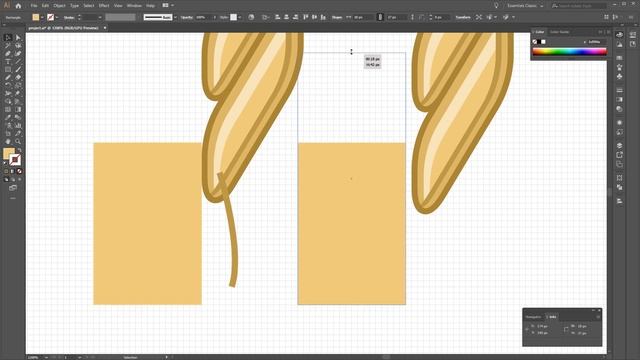
Task: Open graphic style dropdown arrow
Action: tap(240, 17)
